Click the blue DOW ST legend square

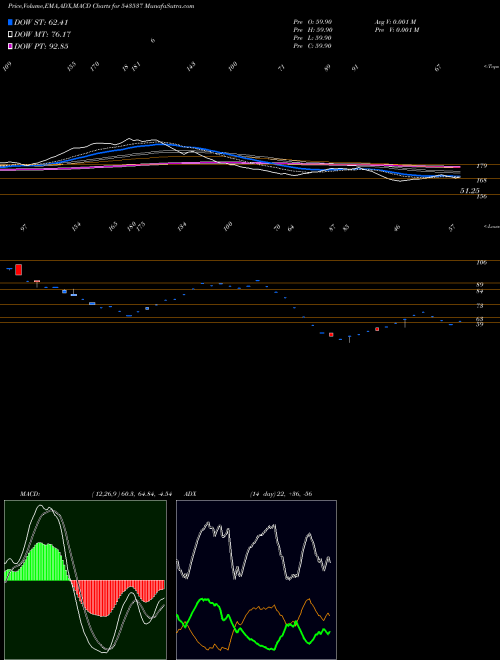(10, 22)
